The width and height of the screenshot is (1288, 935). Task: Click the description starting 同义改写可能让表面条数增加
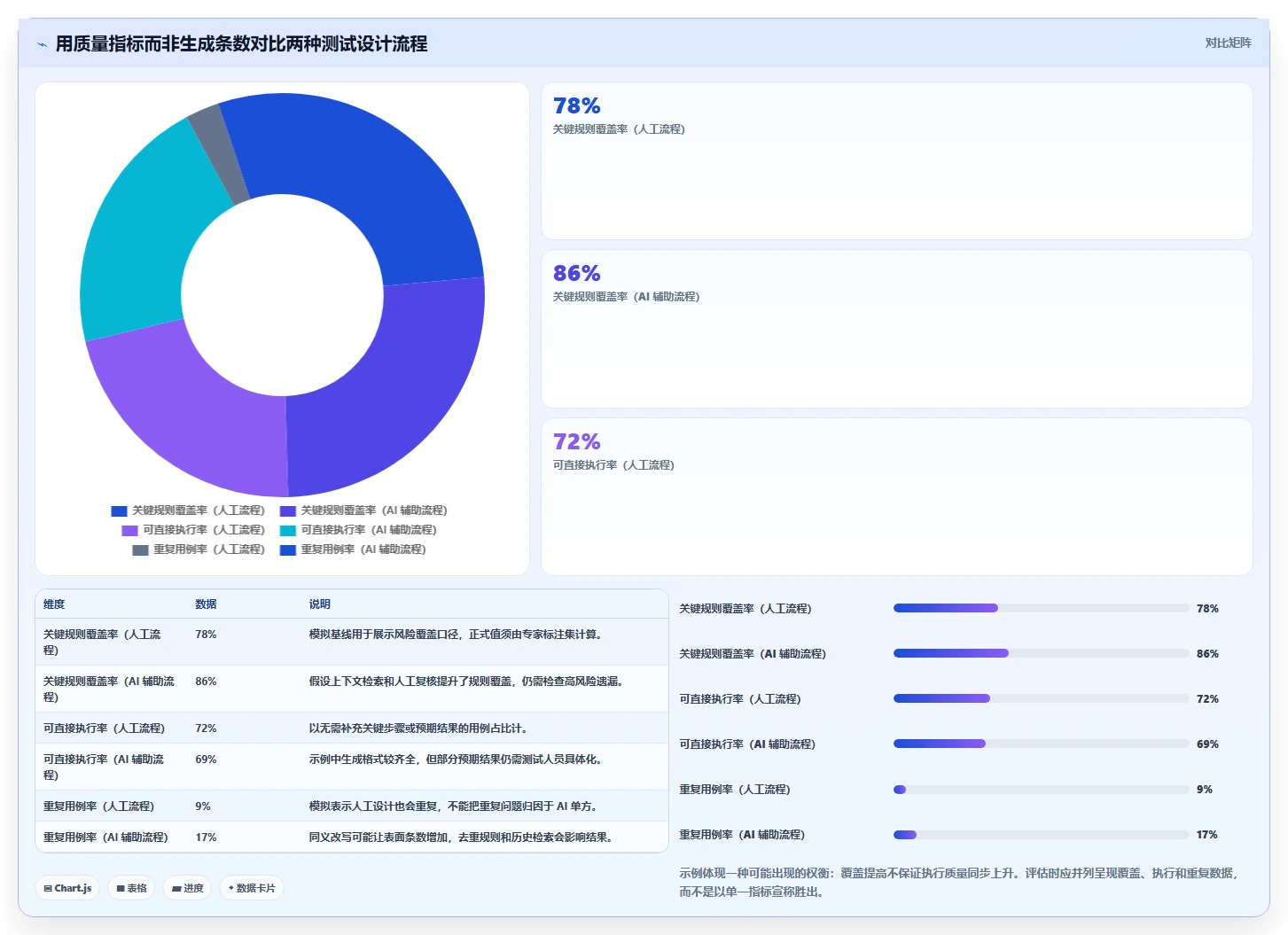[x=463, y=837]
